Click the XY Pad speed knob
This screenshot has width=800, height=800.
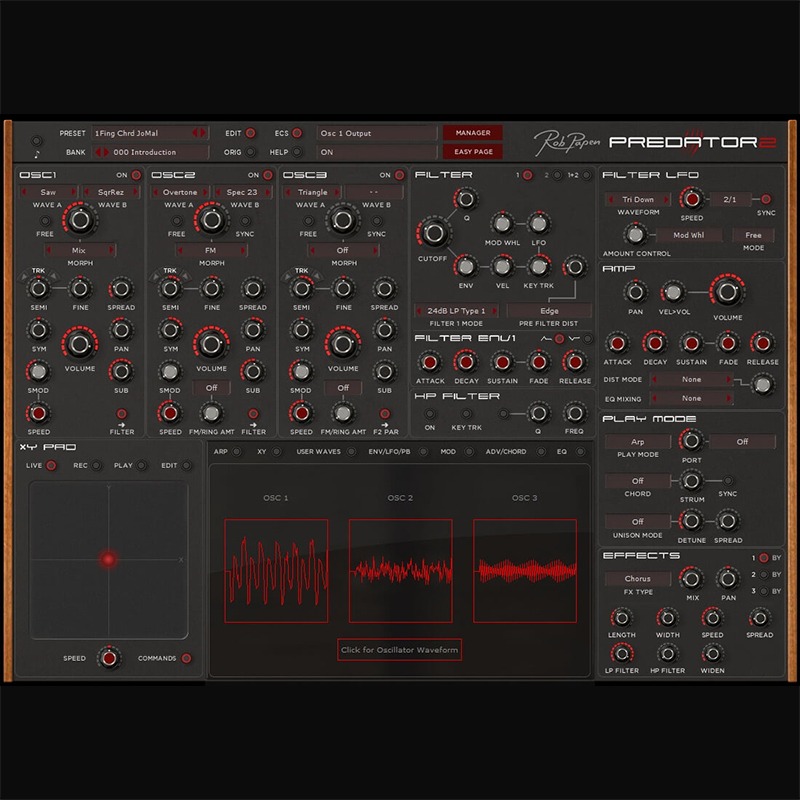coord(109,658)
